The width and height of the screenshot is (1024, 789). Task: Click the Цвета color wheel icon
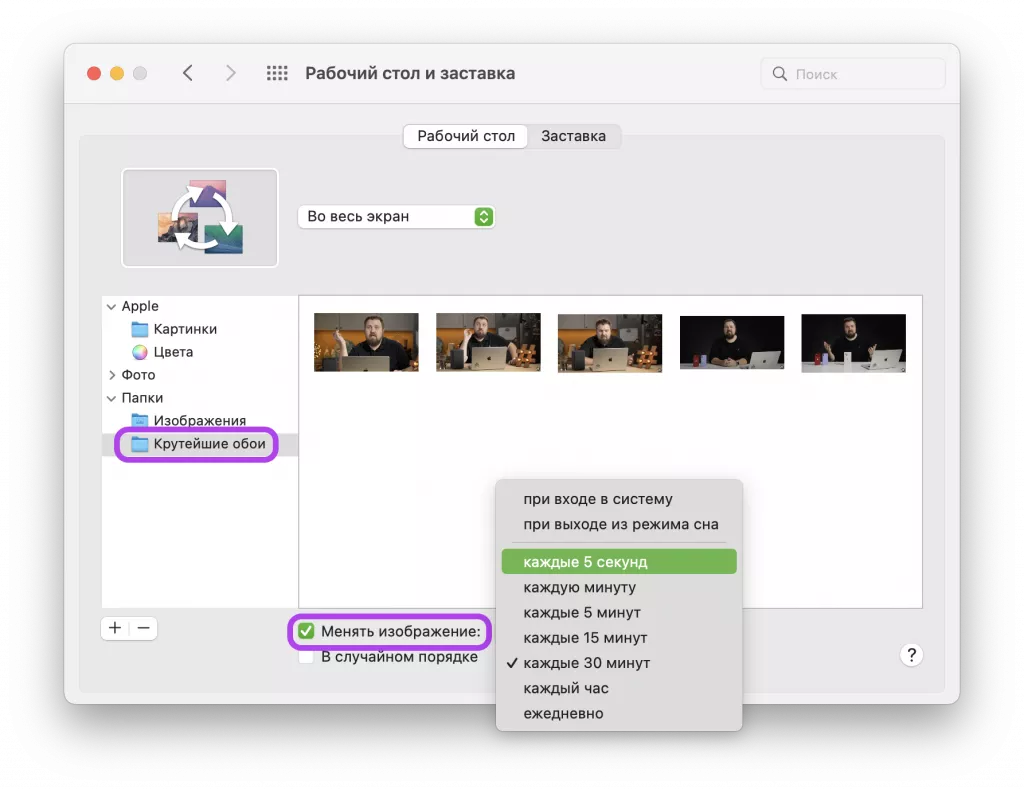tap(140, 353)
